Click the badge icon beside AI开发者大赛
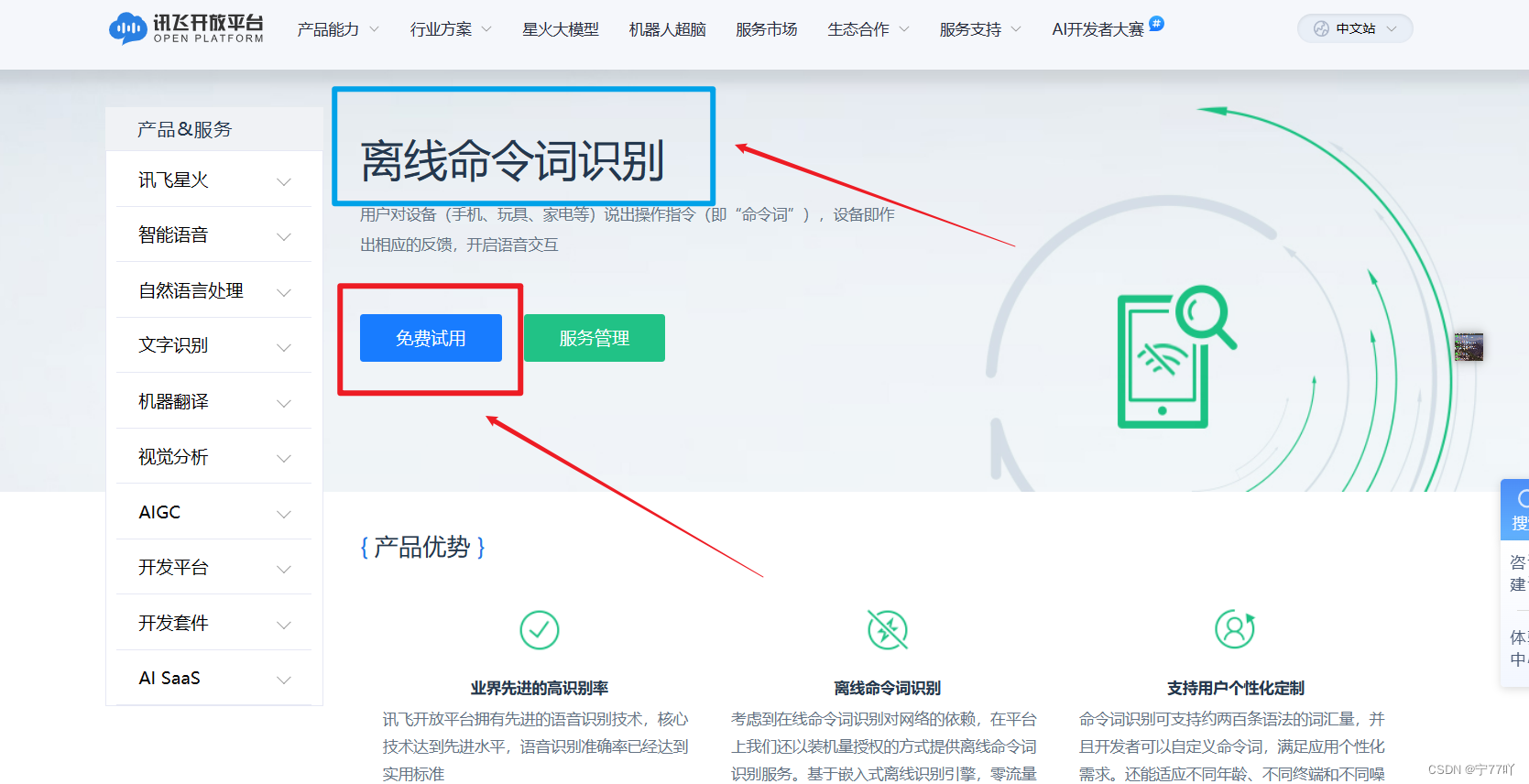The image size is (1529, 784). click(1156, 24)
